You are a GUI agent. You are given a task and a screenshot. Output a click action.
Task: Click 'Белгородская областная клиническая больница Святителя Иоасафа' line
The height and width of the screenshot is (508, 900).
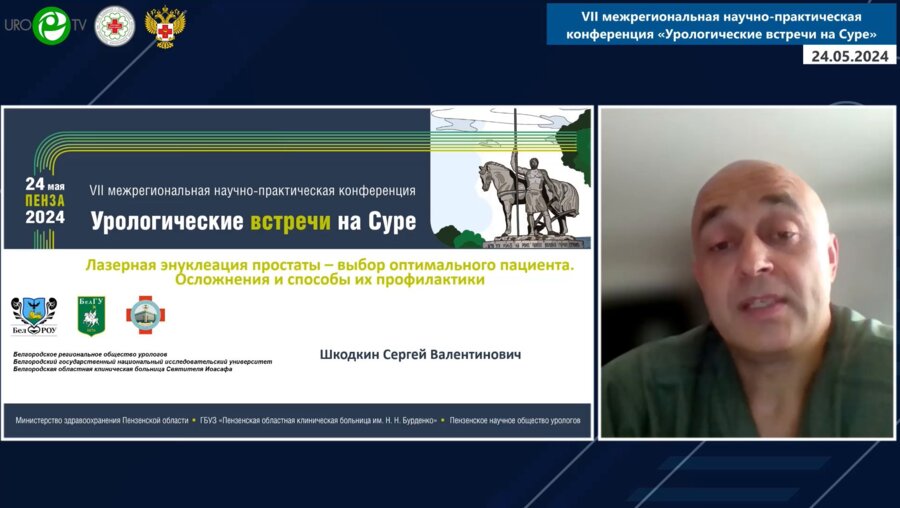pos(122,369)
